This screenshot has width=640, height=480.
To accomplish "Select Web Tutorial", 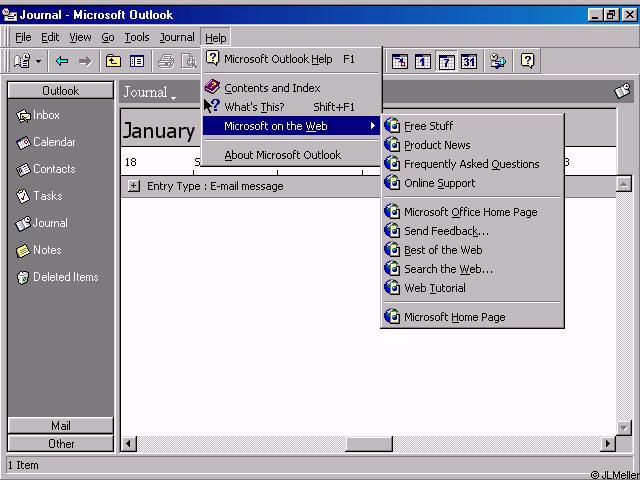I will [472, 288].
